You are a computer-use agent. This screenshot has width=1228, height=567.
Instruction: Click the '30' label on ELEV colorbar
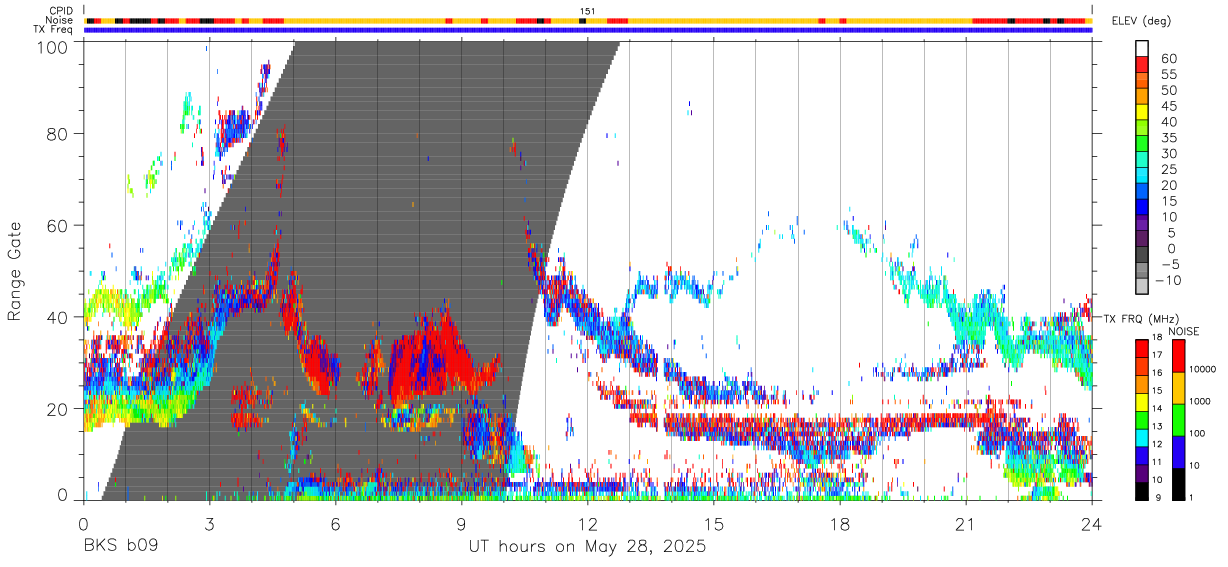coord(1169,154)
